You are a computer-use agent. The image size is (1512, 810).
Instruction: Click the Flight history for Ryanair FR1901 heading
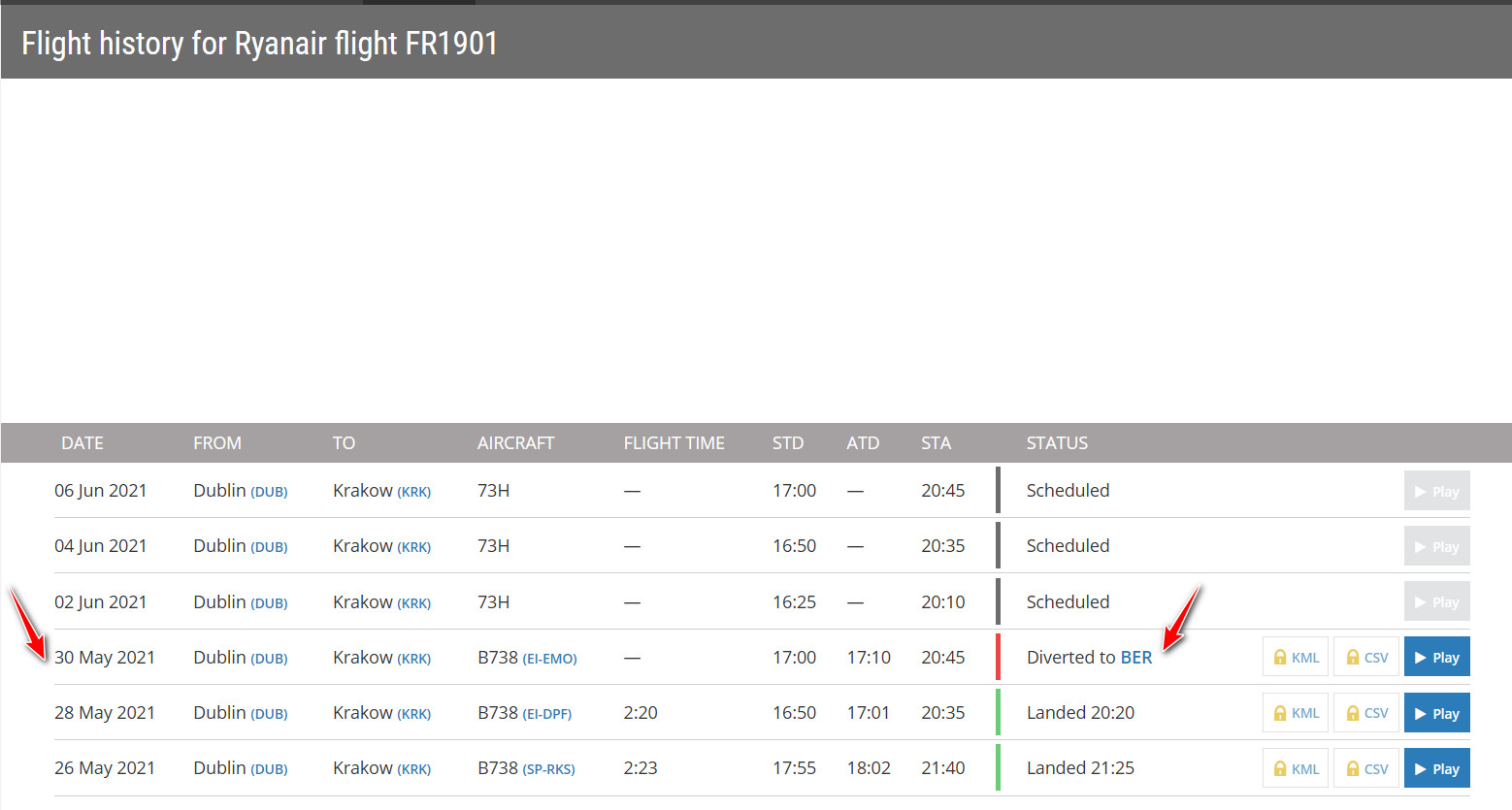pos(260,44)
